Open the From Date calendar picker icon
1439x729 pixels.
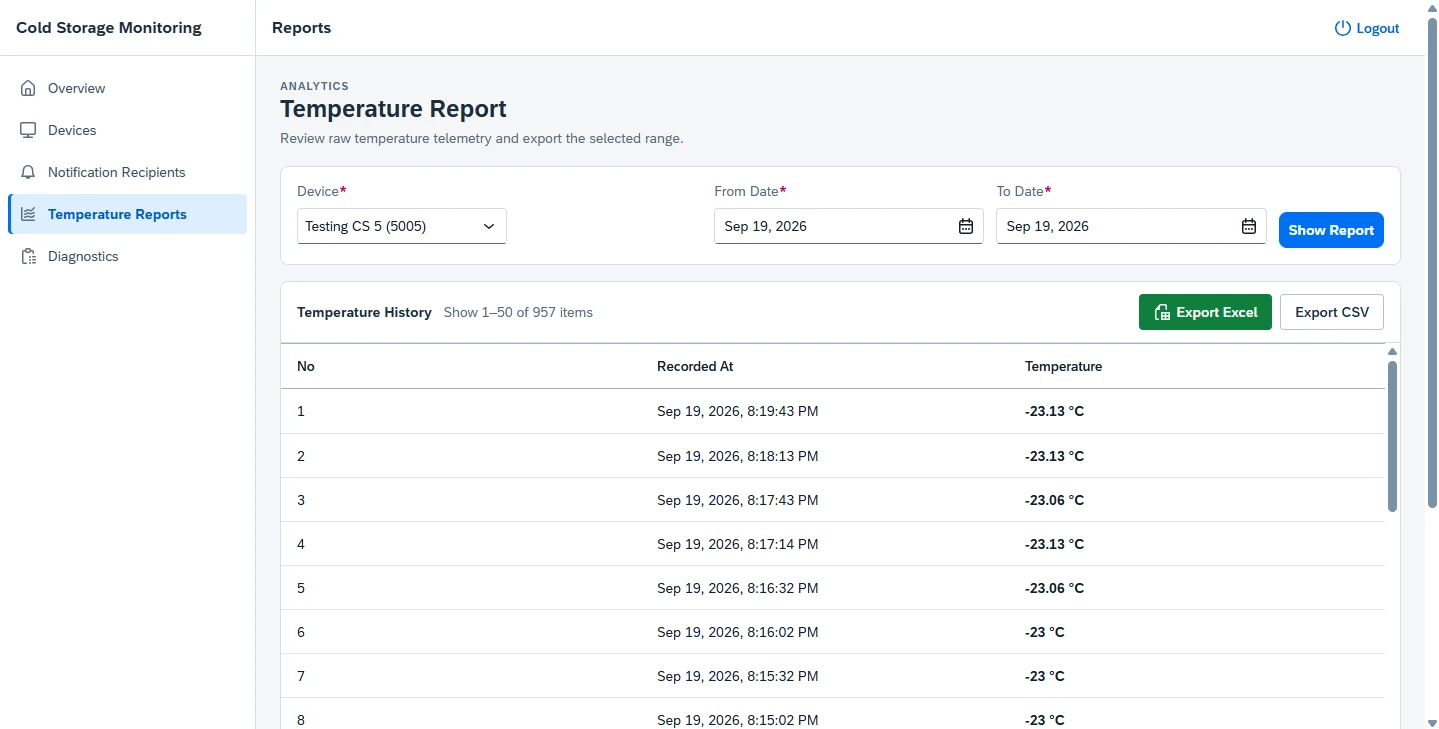tap(966, 226)
